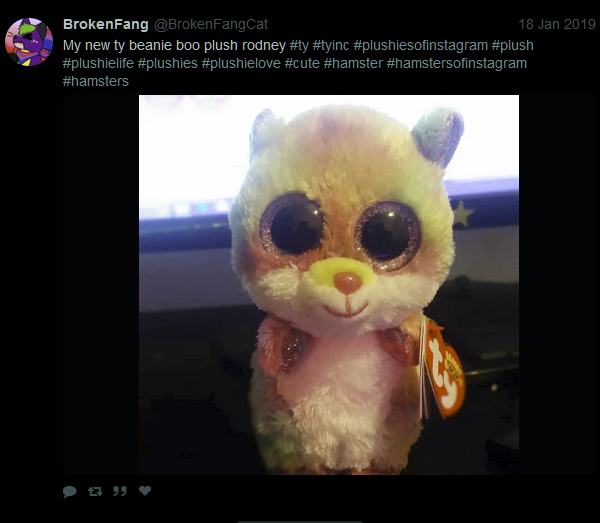Enlarge the plush hamster photo

pos(329,285)
